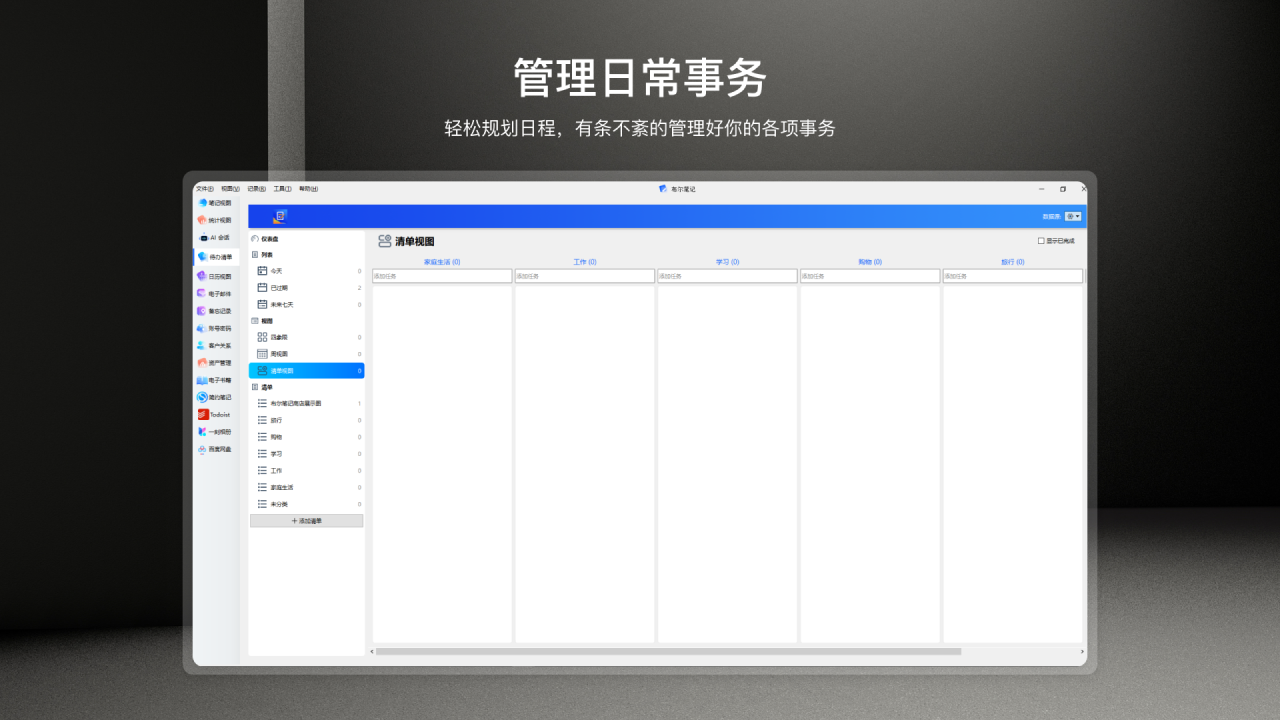Open the 资产管理 sidebar icon

pyautogui.click(x=215, y=362)
